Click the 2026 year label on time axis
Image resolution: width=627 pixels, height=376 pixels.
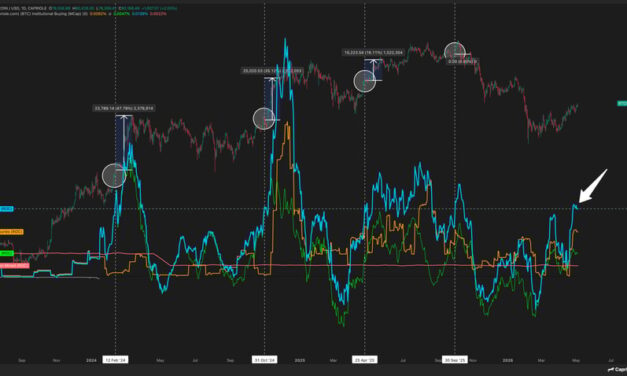click(508, 360)
